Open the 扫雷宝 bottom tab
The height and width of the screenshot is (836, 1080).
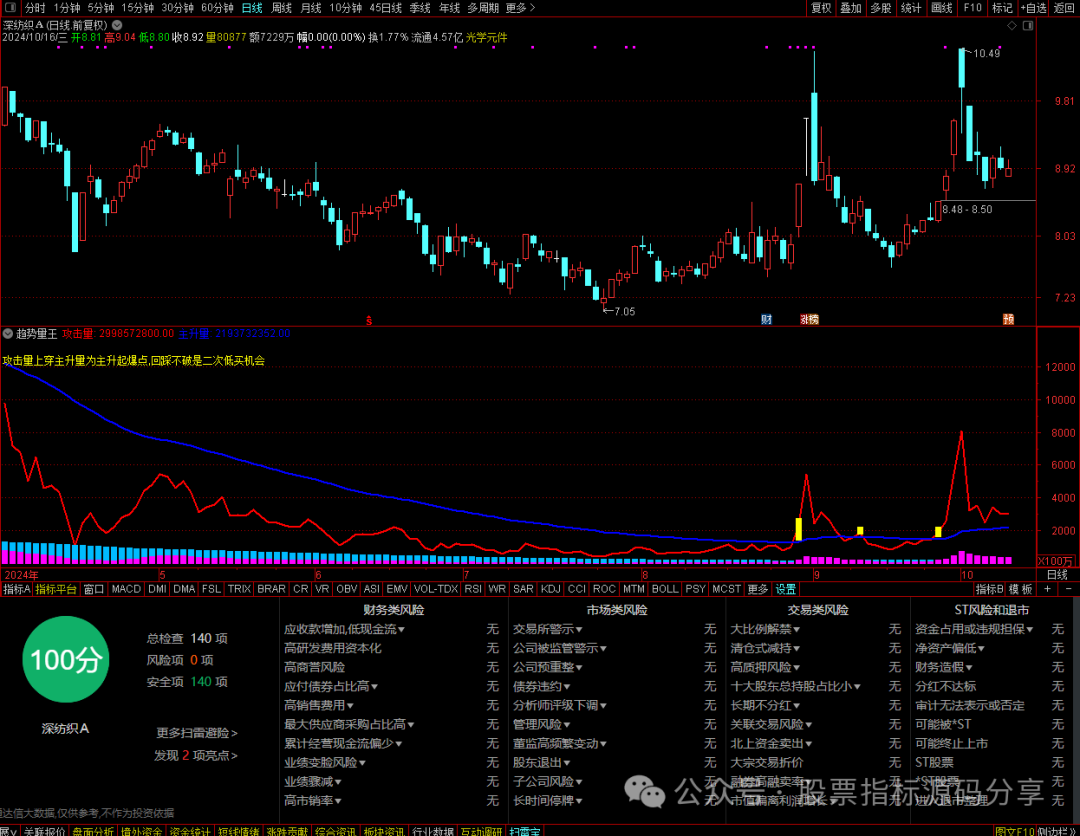coord(525,831)
